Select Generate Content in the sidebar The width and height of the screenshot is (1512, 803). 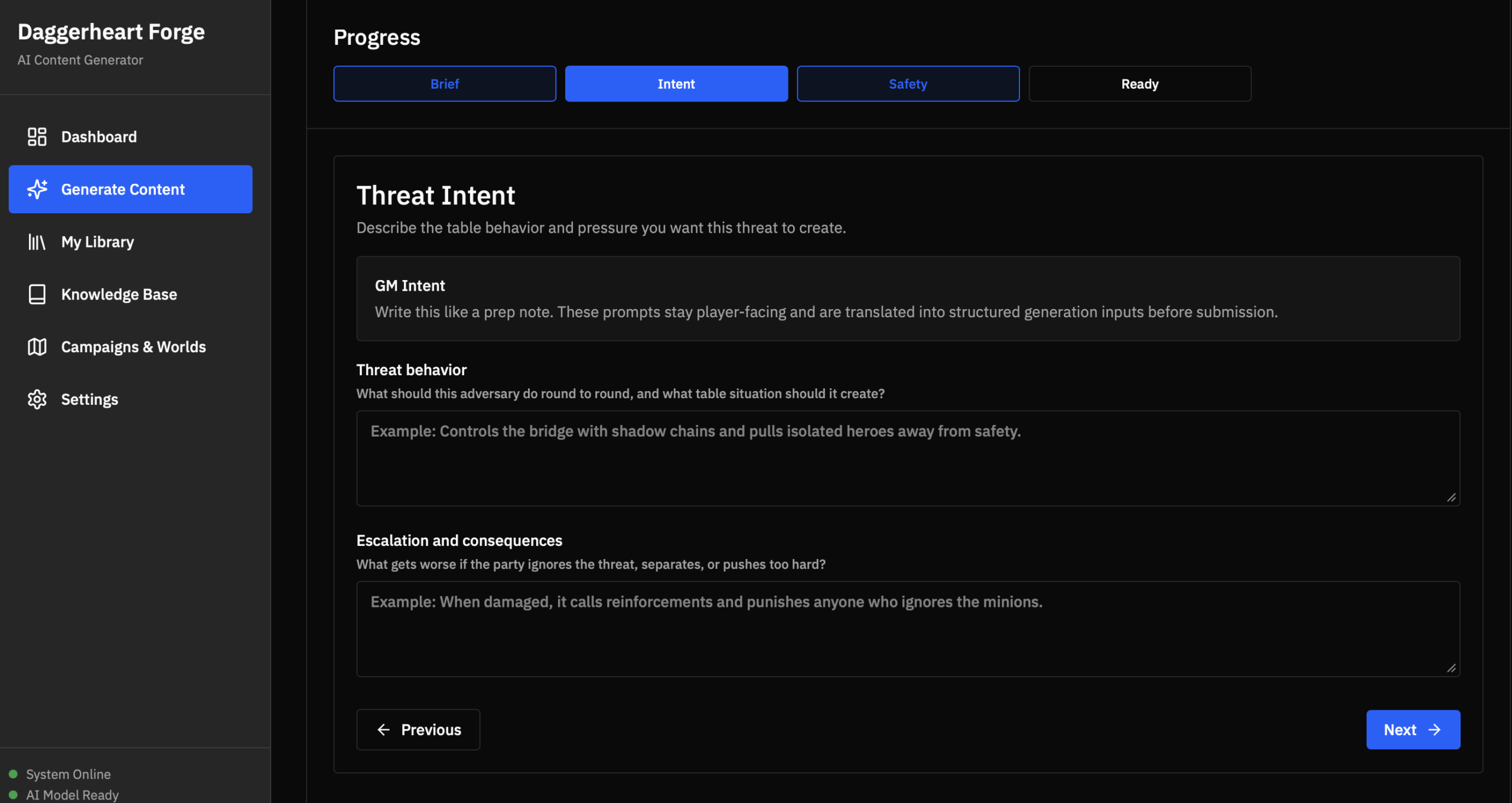pyautogui.click(x=131, y=189)
